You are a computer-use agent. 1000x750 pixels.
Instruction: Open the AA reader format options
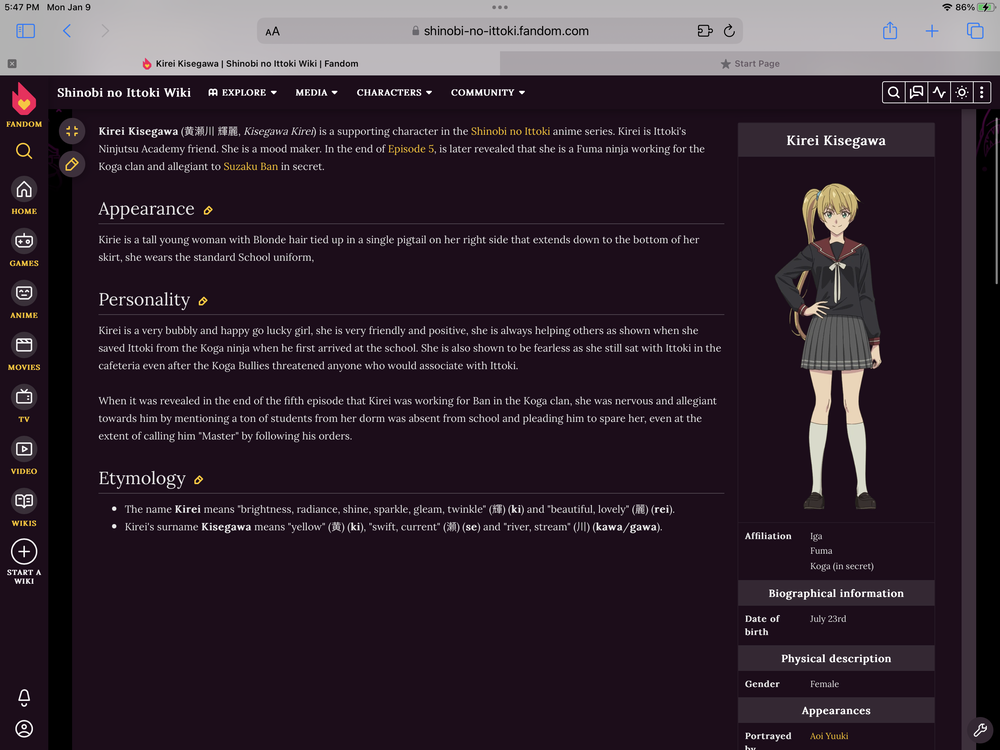pyautogui.click(x=272, y=31)
